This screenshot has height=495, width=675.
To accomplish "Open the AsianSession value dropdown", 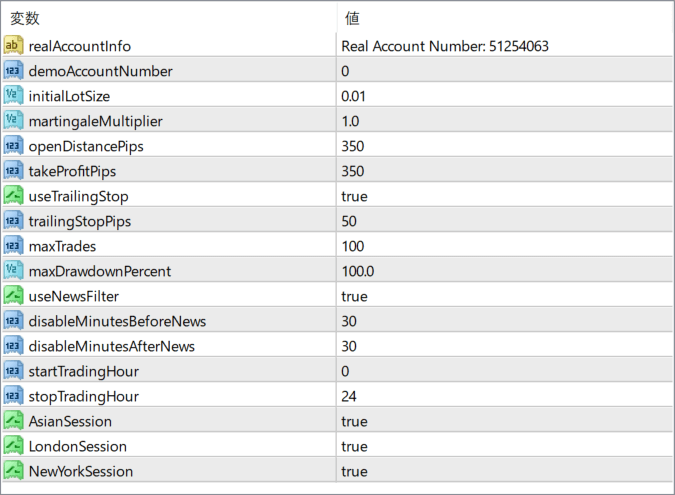I will (500, 421).
